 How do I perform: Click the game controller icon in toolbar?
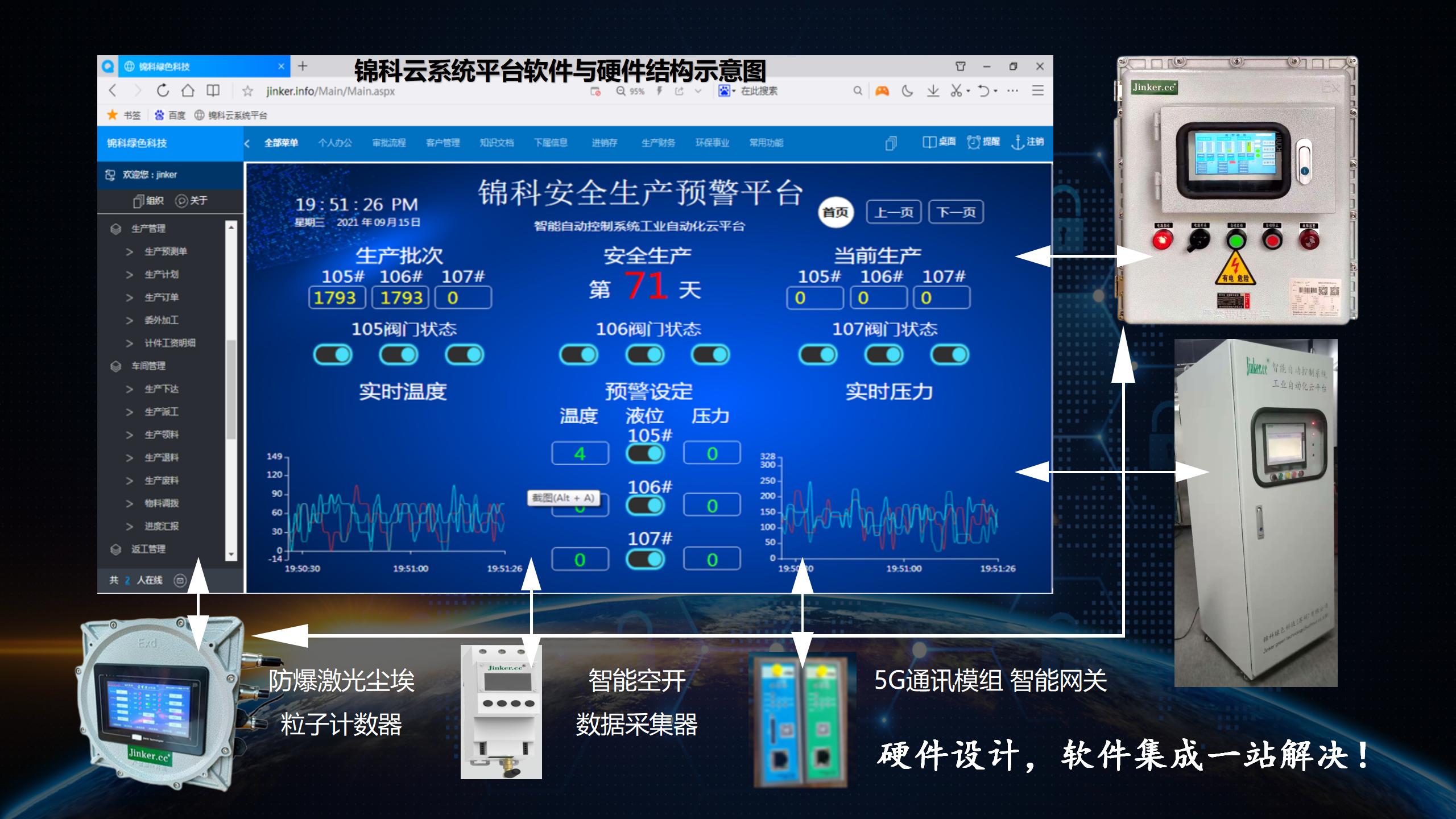(x=882, y=90)
